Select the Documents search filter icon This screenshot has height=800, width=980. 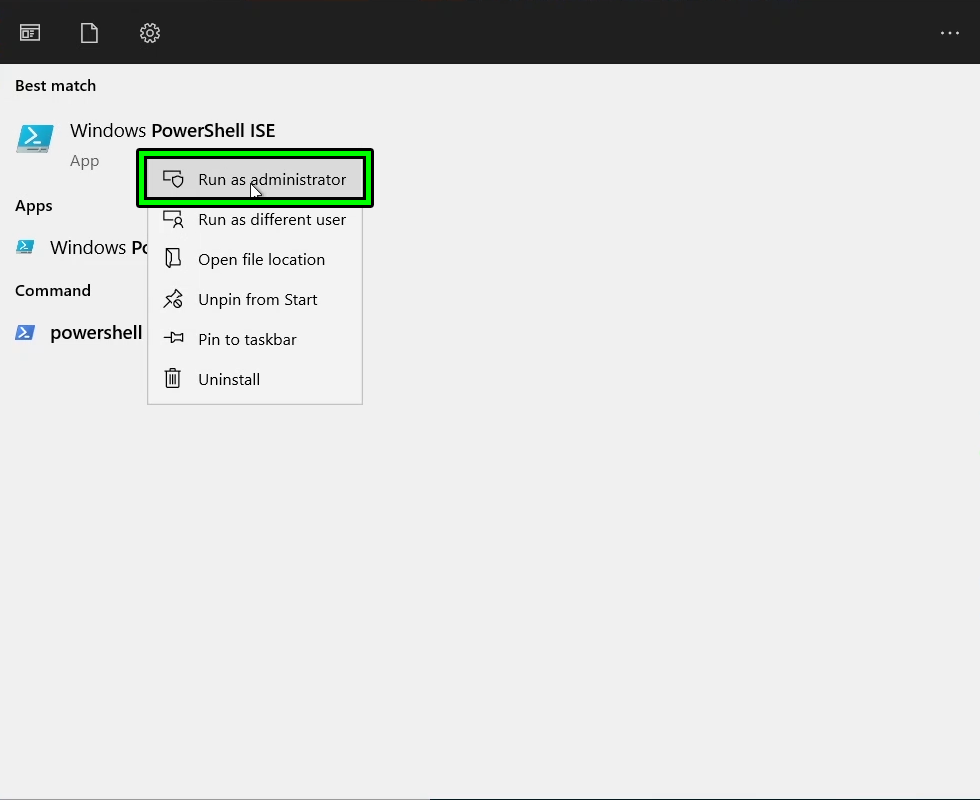[x=88, y=32]
